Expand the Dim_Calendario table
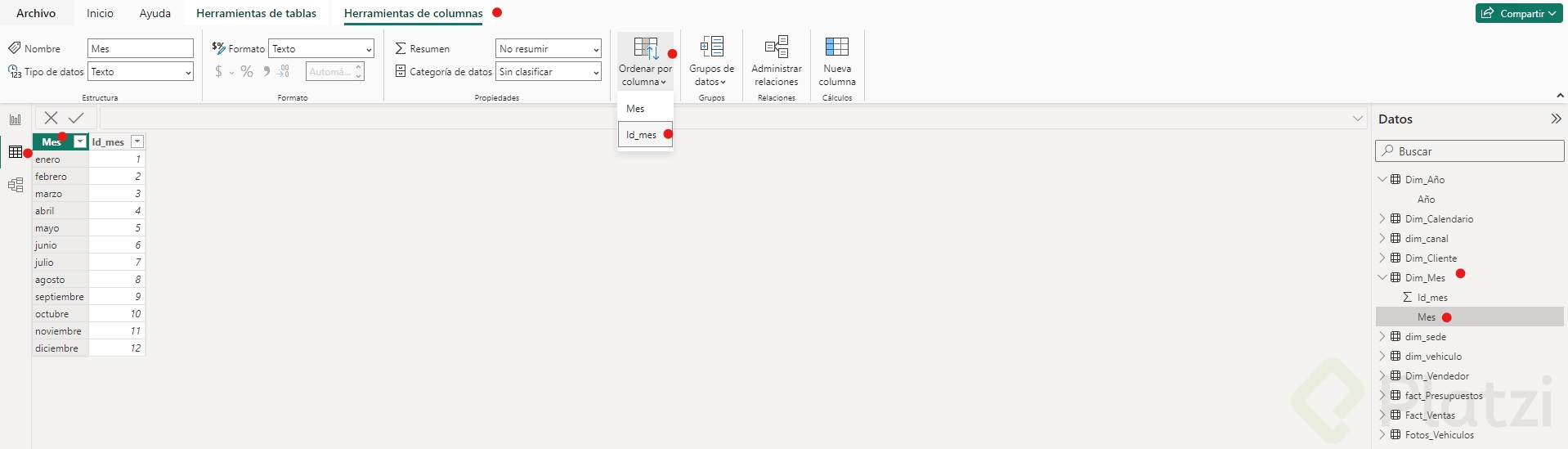 coord(1382,218)
